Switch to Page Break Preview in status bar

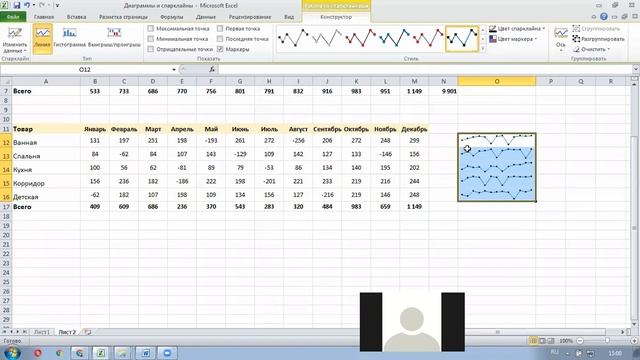551,340
